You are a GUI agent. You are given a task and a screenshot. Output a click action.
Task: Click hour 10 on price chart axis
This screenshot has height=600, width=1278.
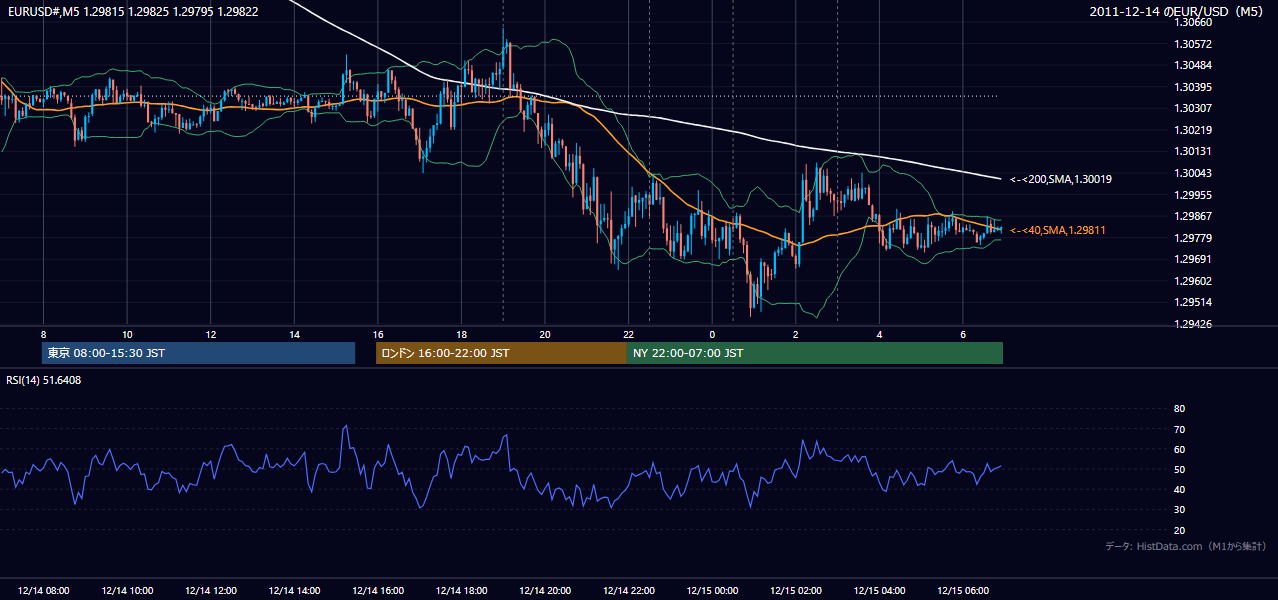[x=127, y=334]
